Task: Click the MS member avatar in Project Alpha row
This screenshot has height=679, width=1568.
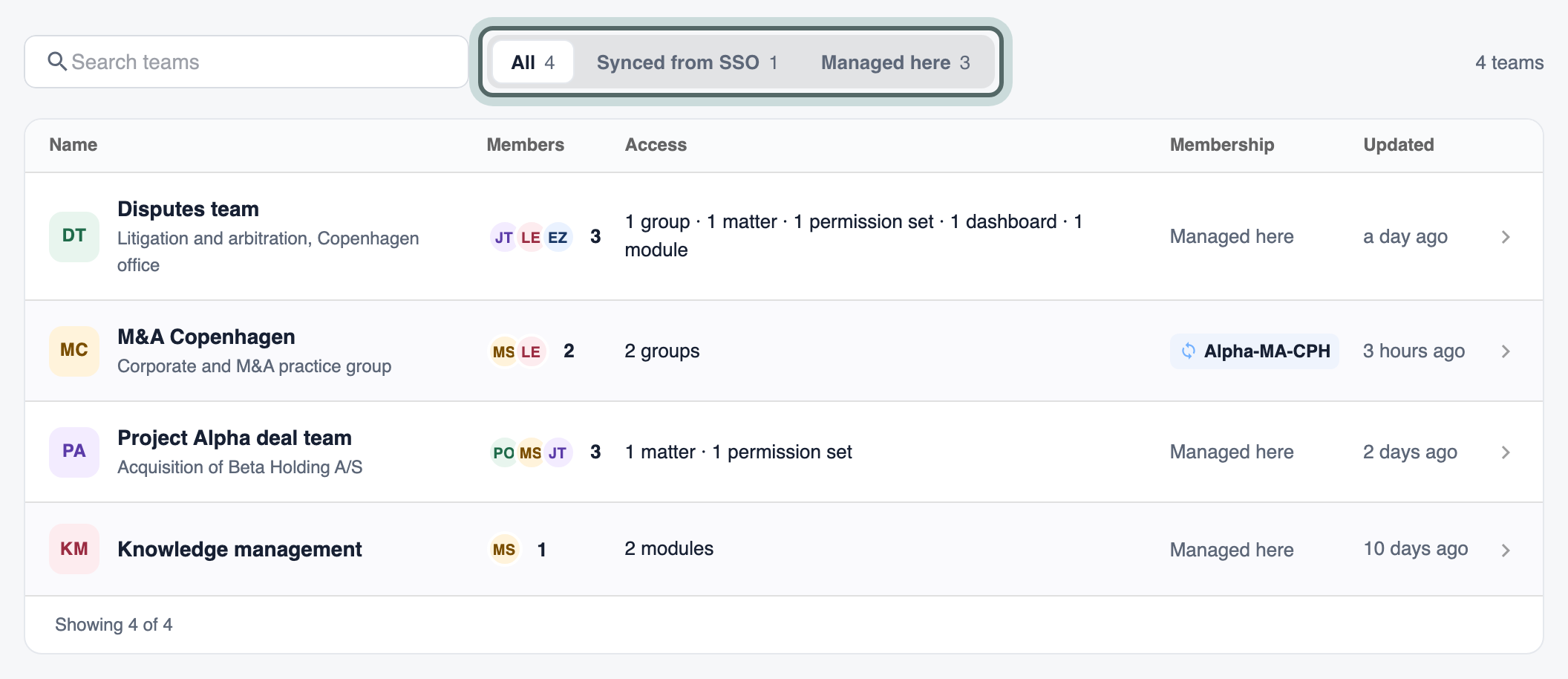Action: pyautogui.click(x=530, y=452)
